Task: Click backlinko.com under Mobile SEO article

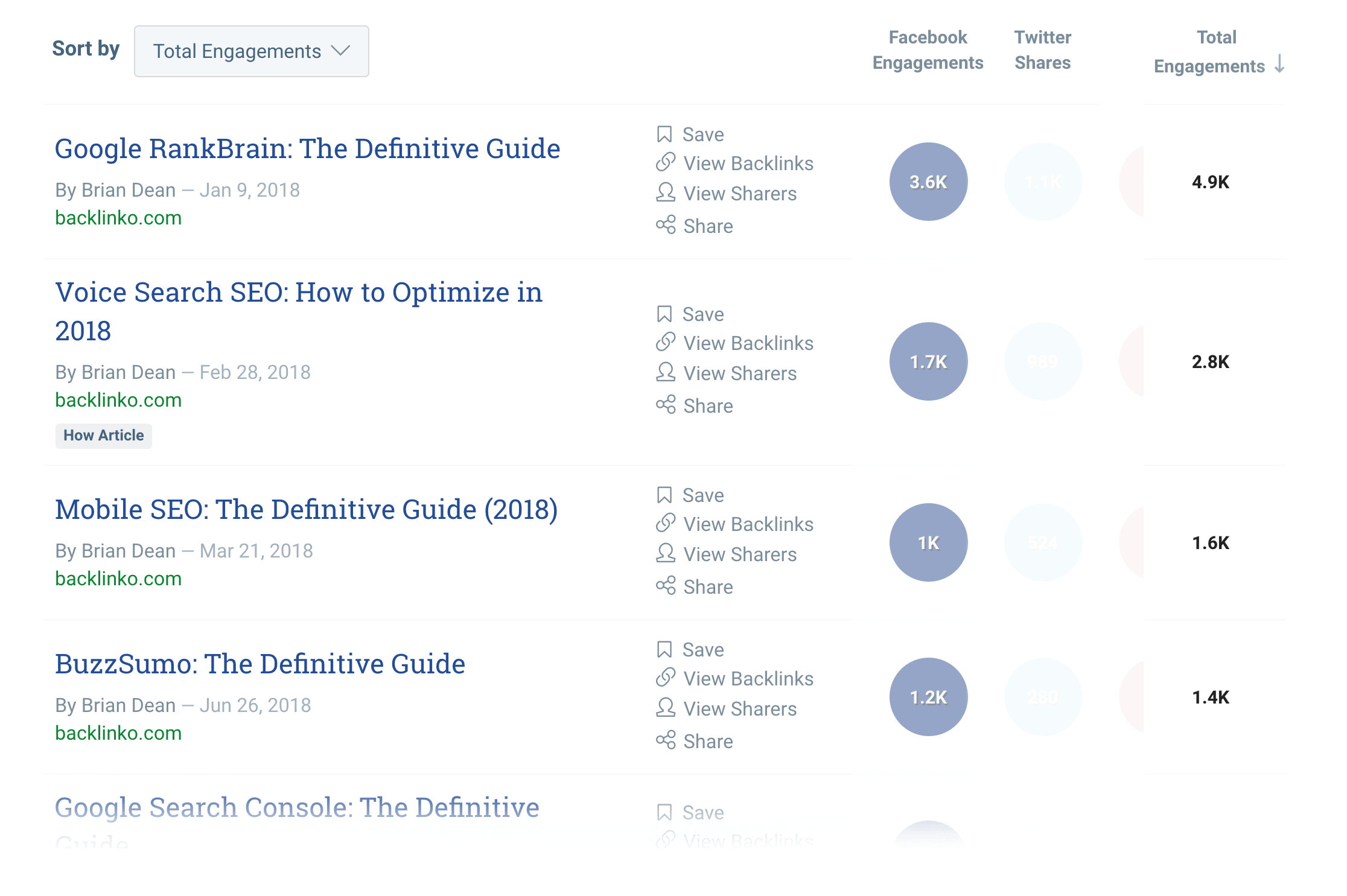Action: tap(118, 579)
